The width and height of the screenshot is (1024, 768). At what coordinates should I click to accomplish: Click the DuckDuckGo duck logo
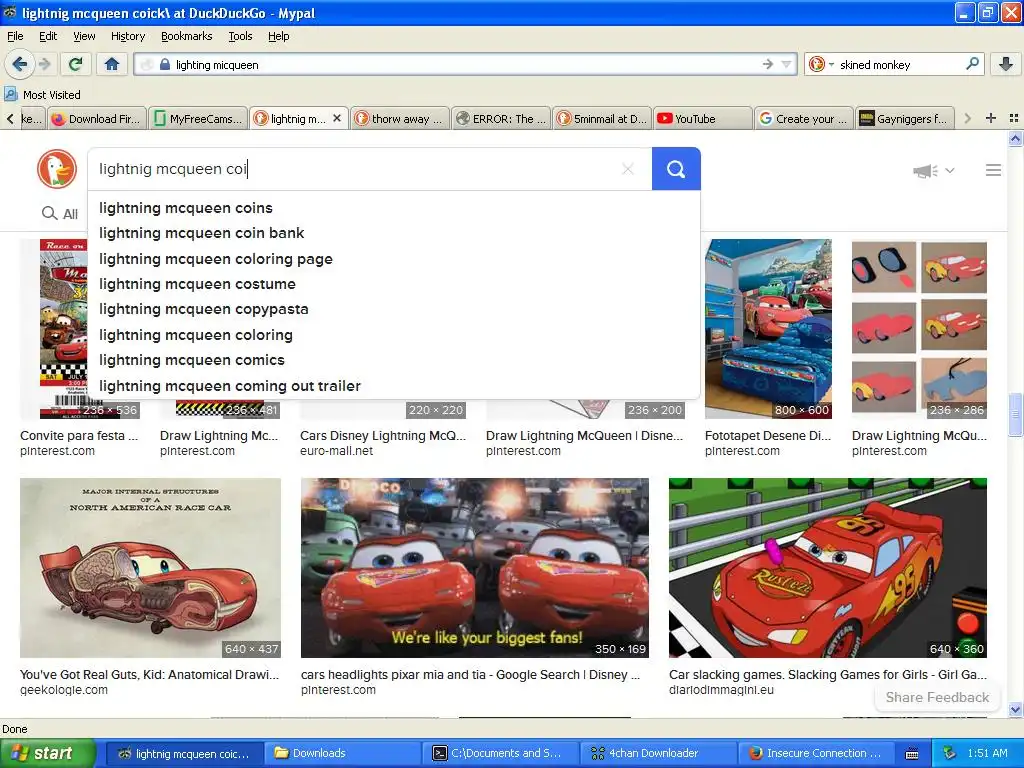click(57, 169)
